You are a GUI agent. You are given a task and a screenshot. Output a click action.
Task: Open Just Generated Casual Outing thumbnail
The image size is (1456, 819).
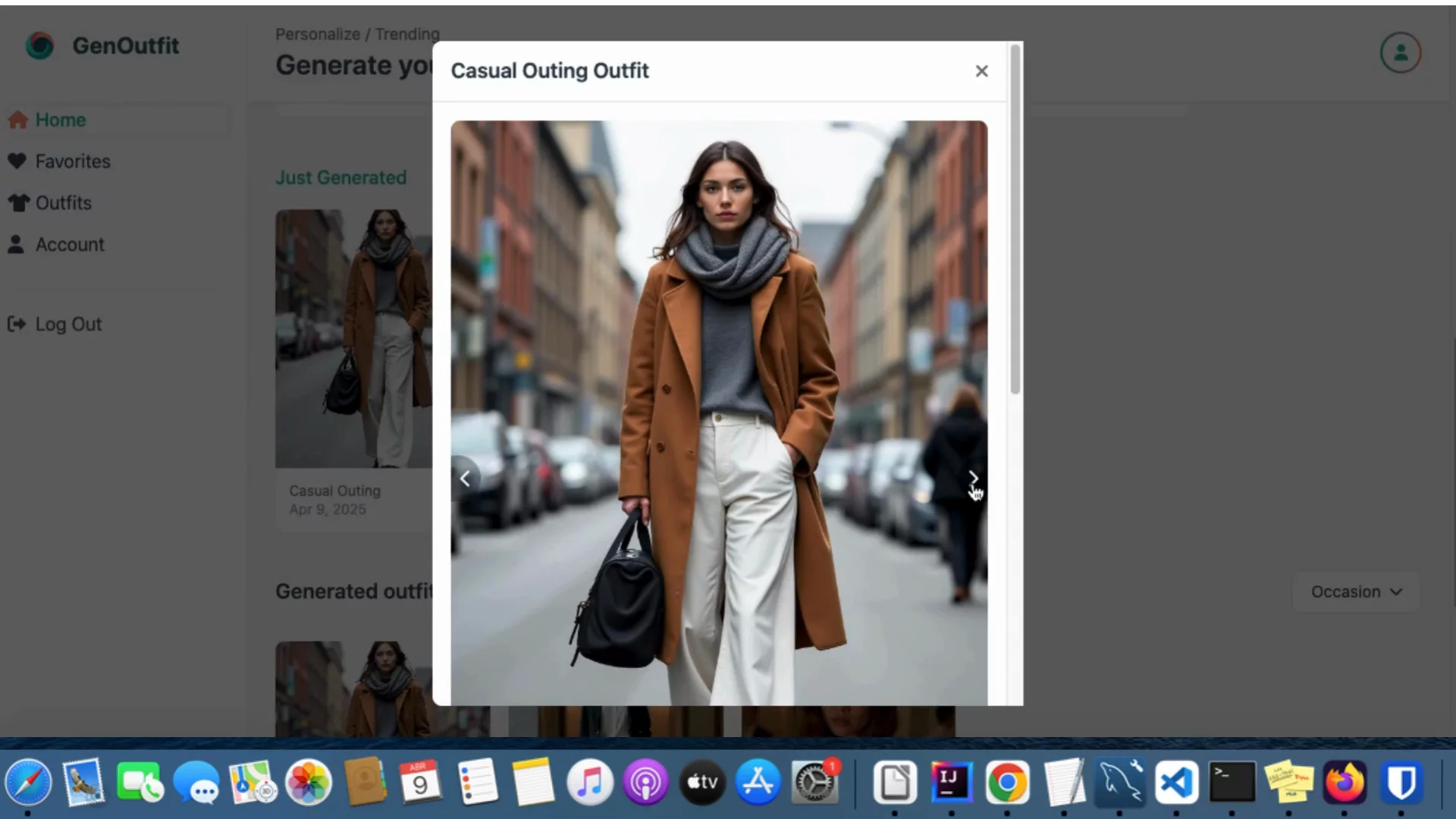pos(354,338)
